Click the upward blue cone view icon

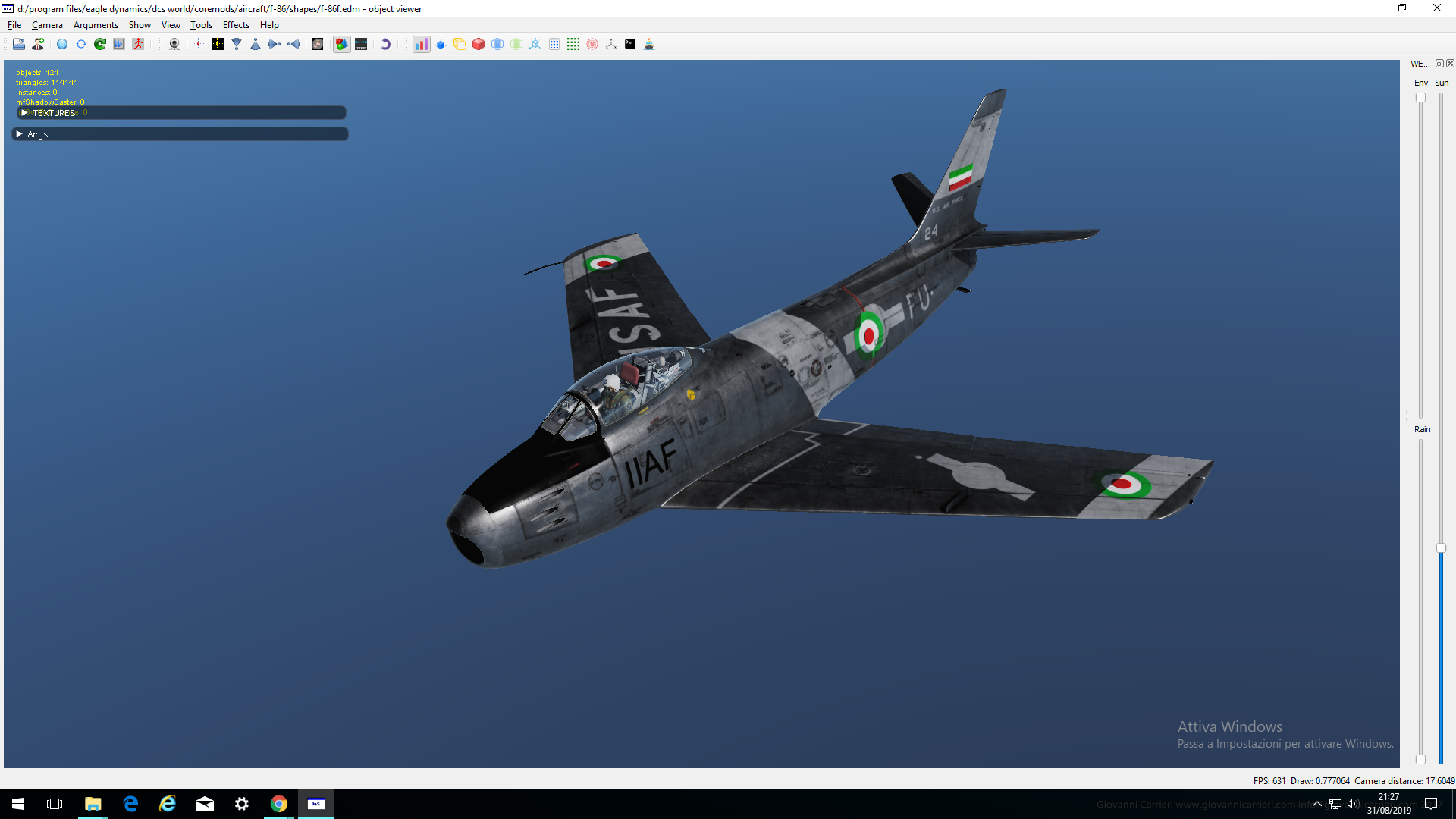point(256,44)
